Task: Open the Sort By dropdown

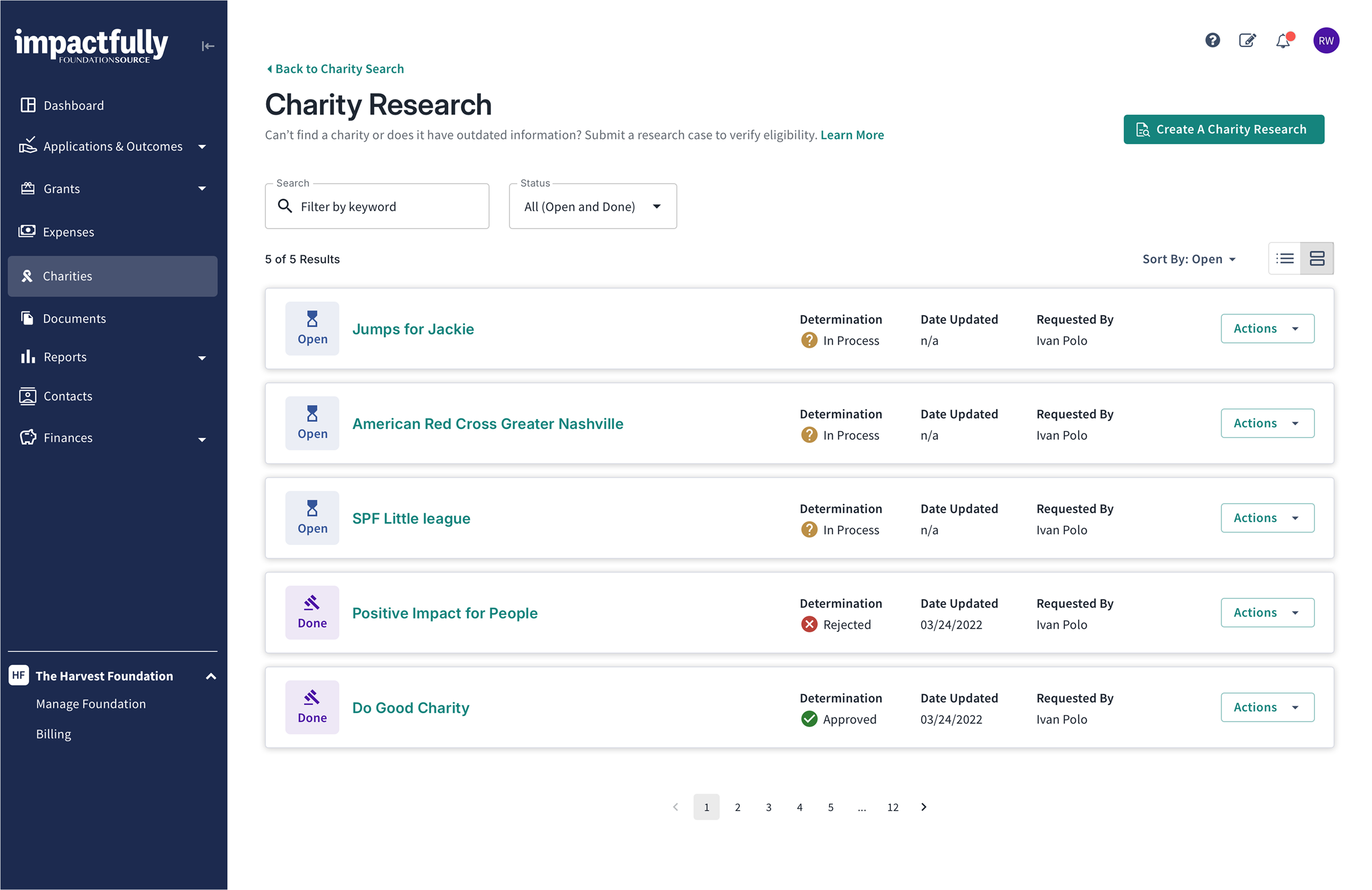Action: click(x=1189, y=259)
